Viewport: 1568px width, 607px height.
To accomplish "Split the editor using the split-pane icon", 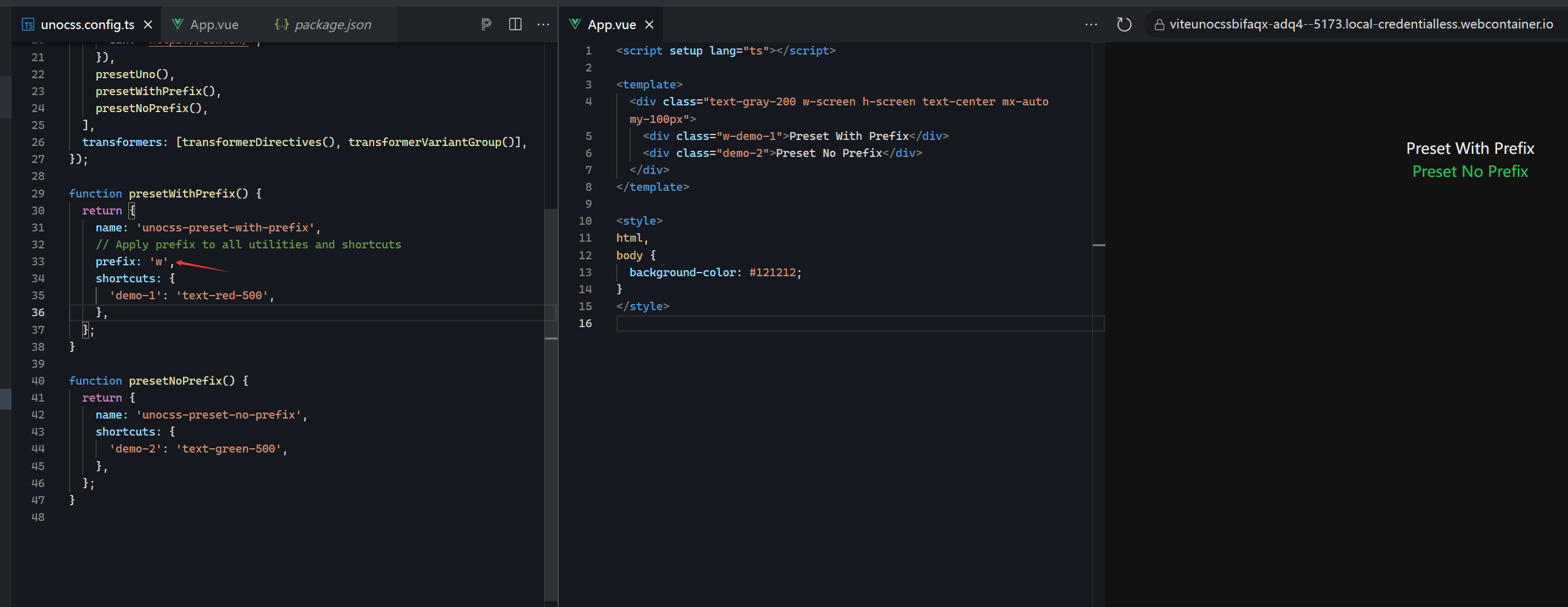I will pos(516,24).
